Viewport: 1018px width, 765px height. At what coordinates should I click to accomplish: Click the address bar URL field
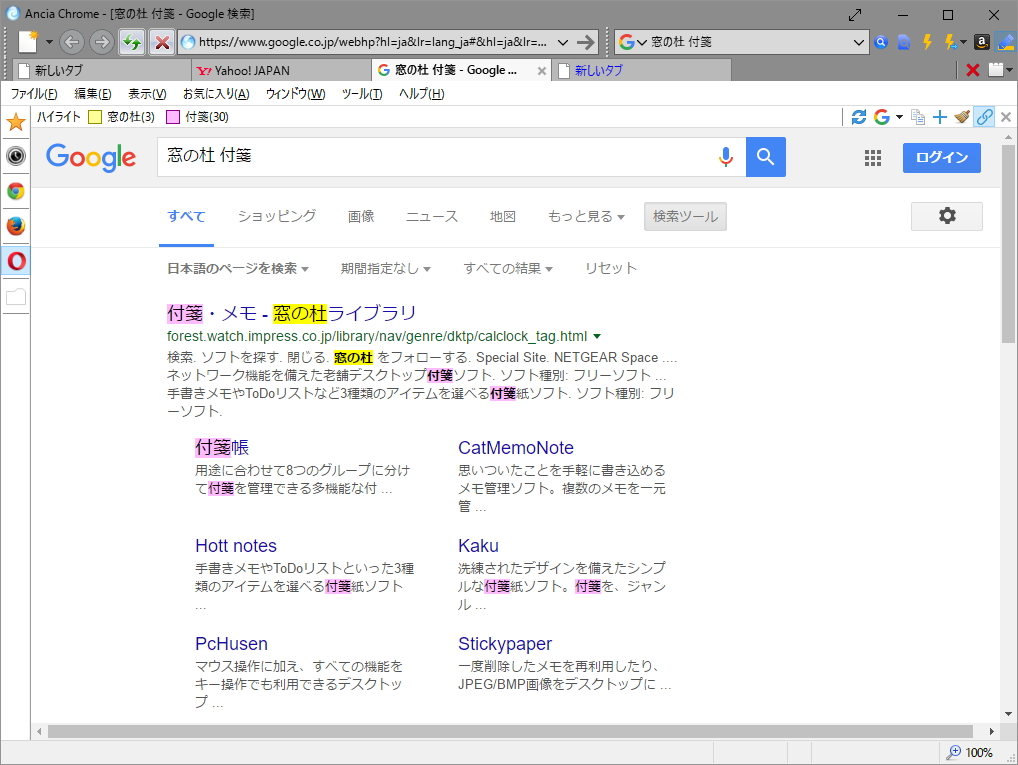click(372, 42)
